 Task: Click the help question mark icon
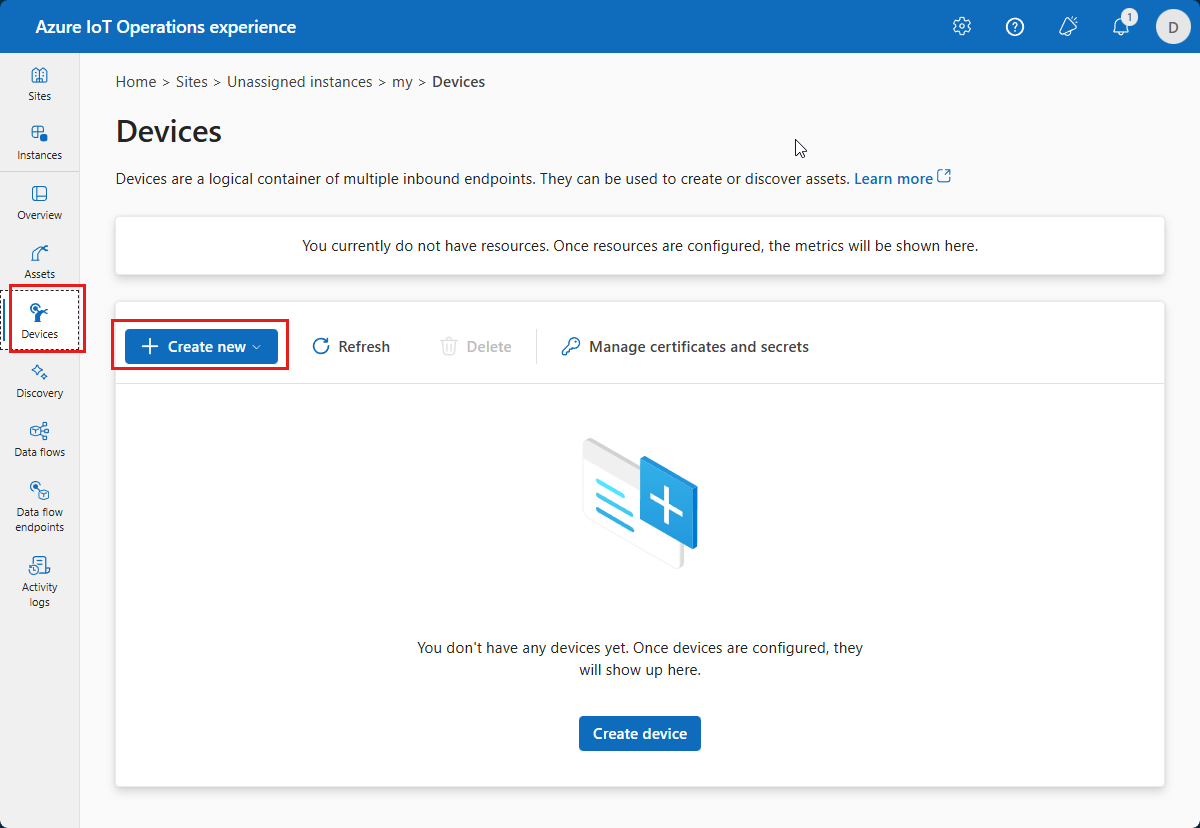click(x=1015, y=27)
